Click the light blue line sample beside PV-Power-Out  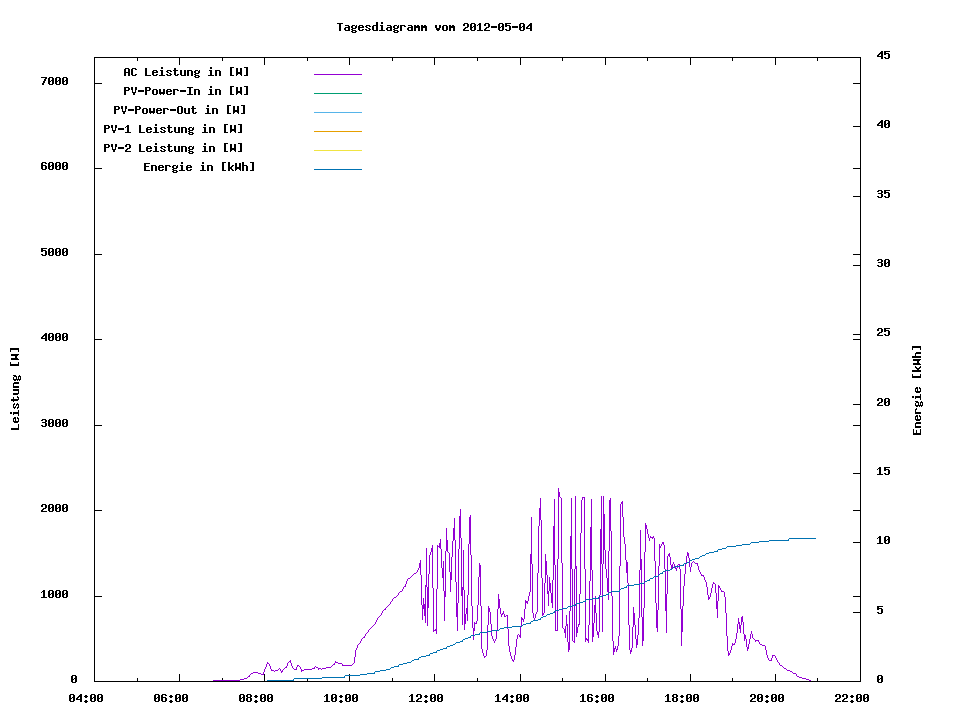(337, 112)
